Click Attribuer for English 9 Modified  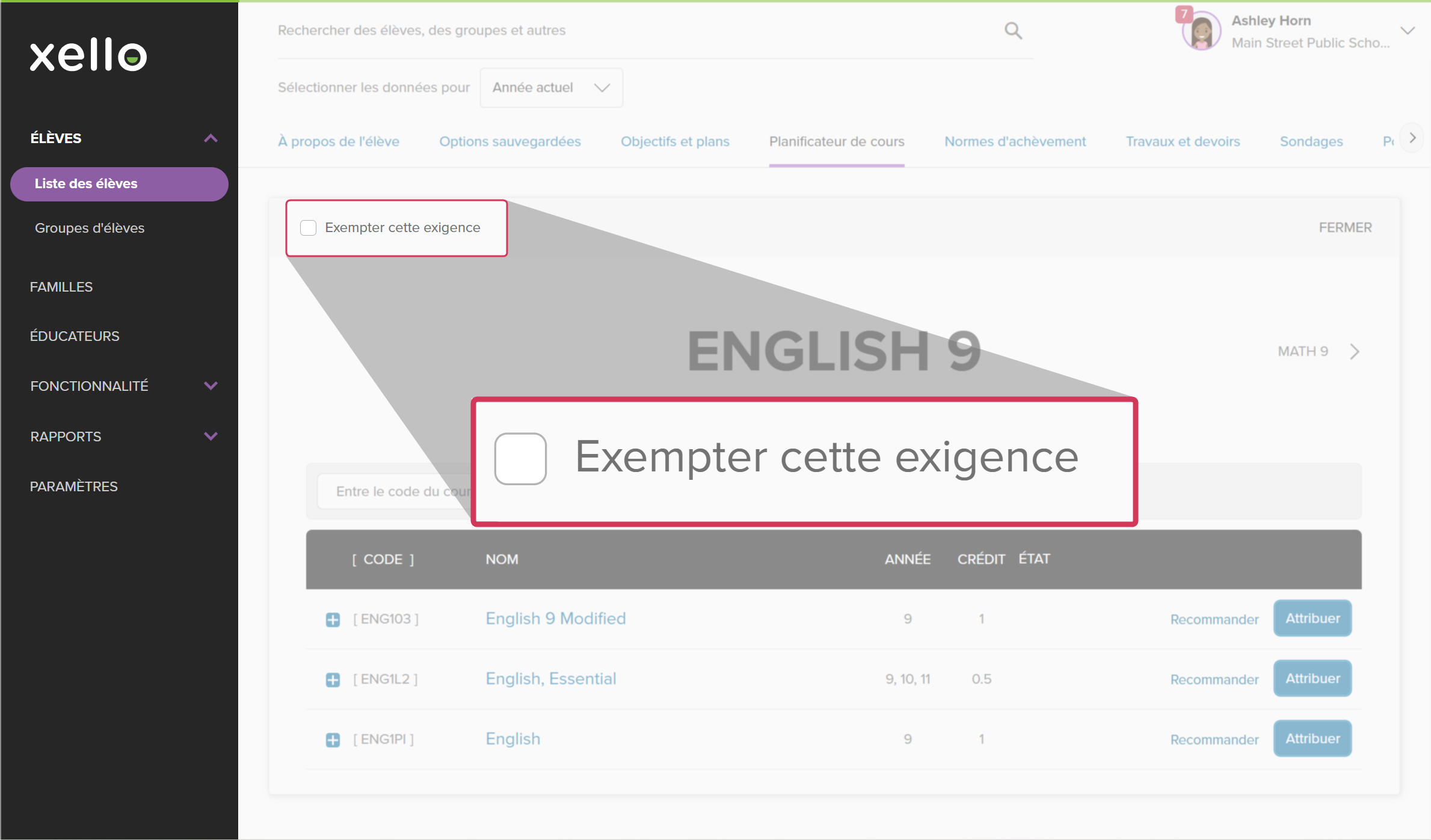pyautogui.click(x=1312, y=619)
